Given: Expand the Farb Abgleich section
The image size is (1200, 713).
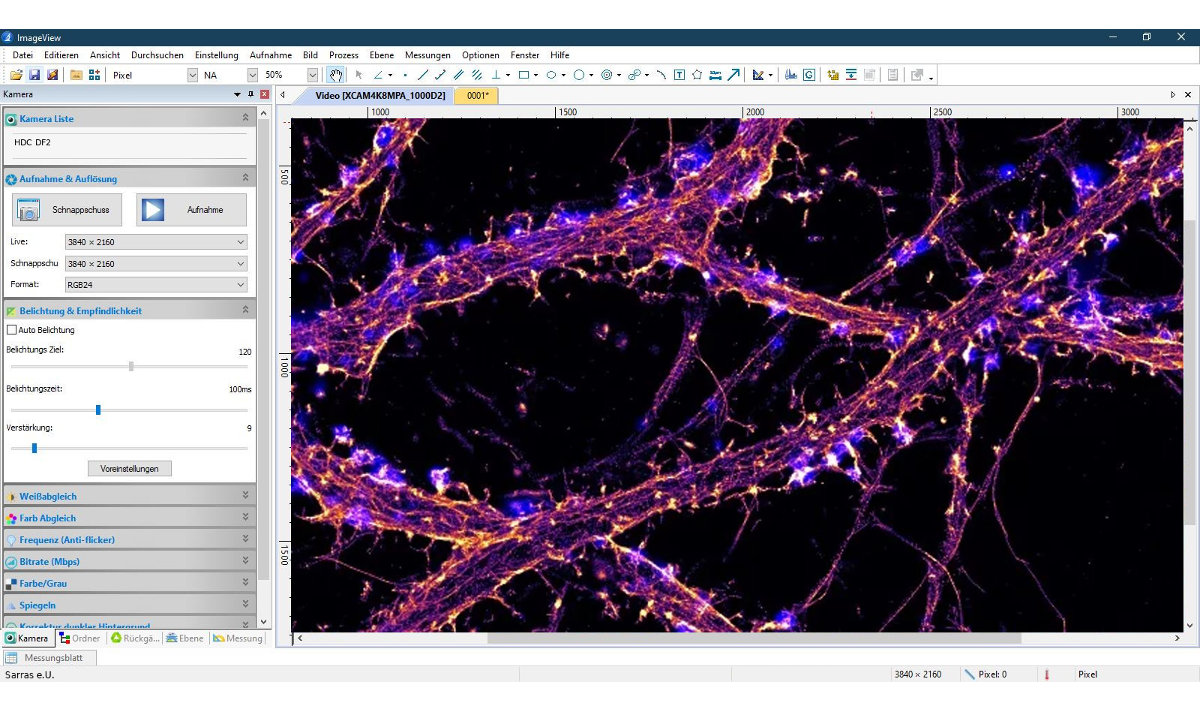Looking at the screenshot, I should coord(128,518).
